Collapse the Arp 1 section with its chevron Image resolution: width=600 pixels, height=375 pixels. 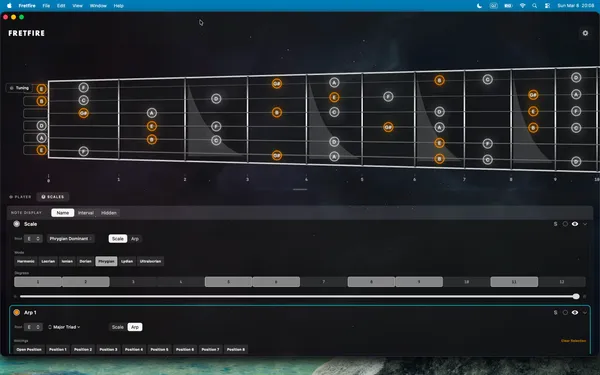tap(585, 313)
